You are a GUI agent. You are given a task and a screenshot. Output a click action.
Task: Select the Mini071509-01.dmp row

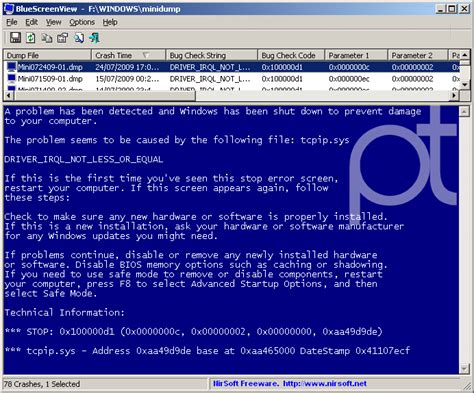[232, 79]
